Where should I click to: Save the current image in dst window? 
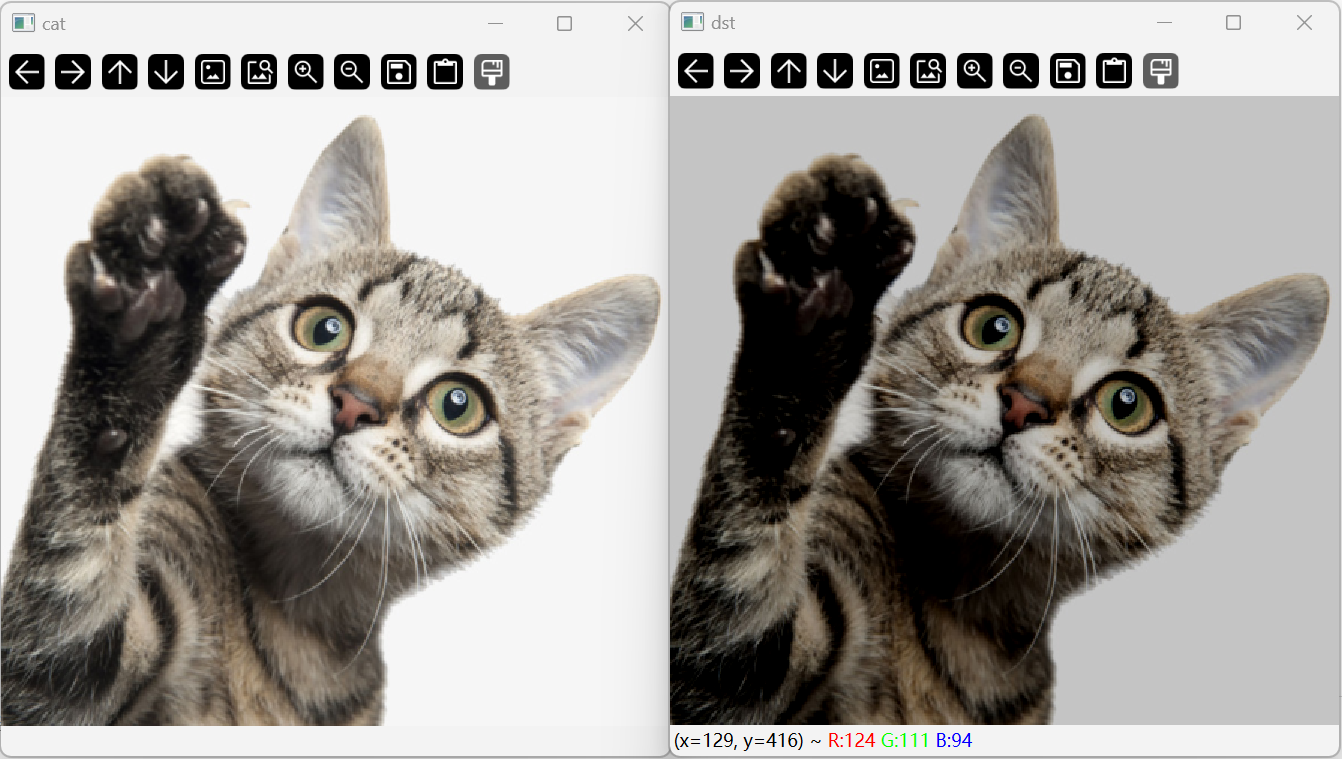pos(1068,71)
